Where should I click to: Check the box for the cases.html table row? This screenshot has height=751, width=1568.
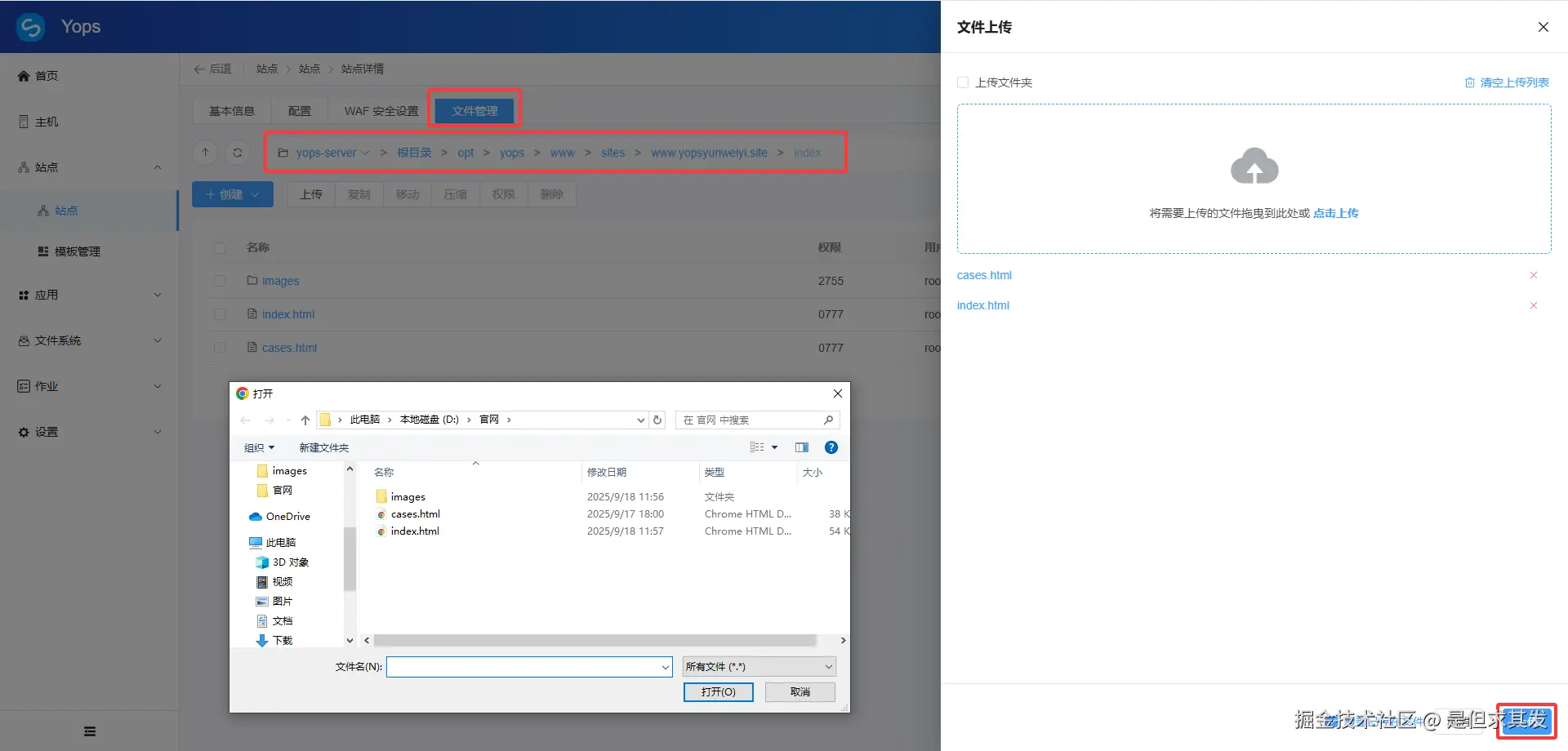pyautogui.click(x=220, y=348)
